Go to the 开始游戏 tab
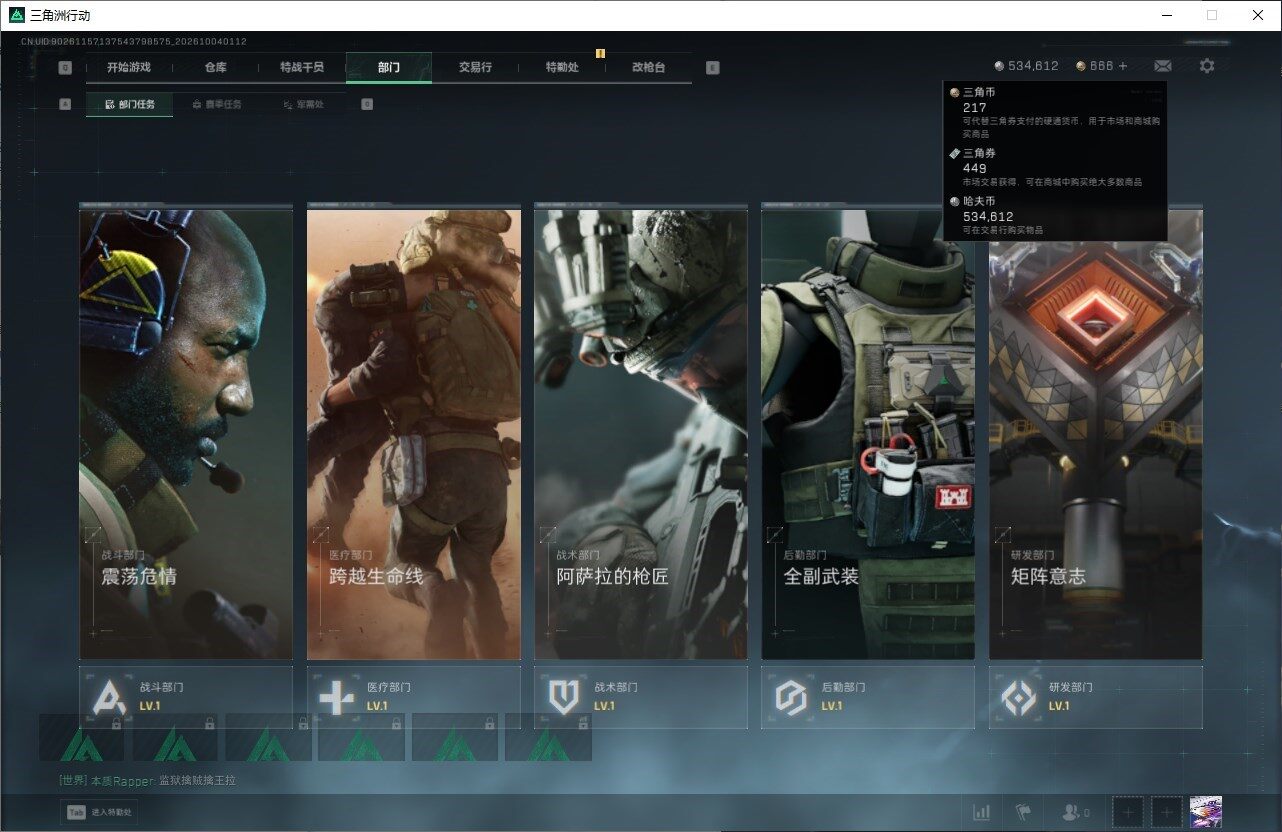 pyautogui.click(x=129, y=67)
